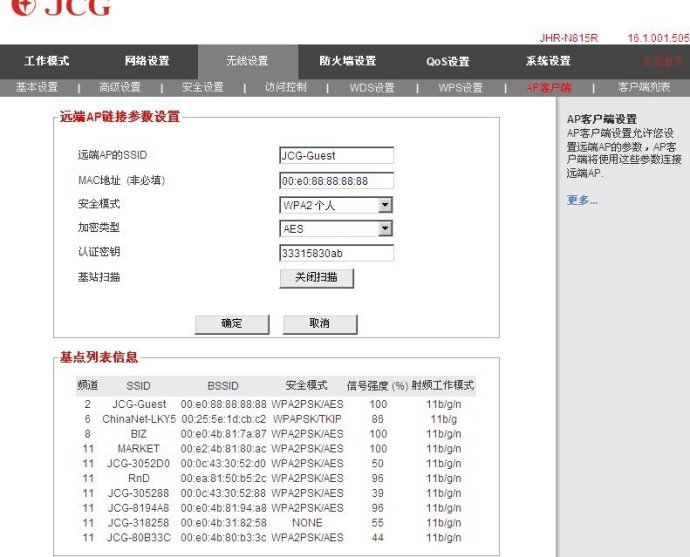Expand the 加密类型 AES dropdown
The image size is (690, 557).
click(x=336, y=229)
